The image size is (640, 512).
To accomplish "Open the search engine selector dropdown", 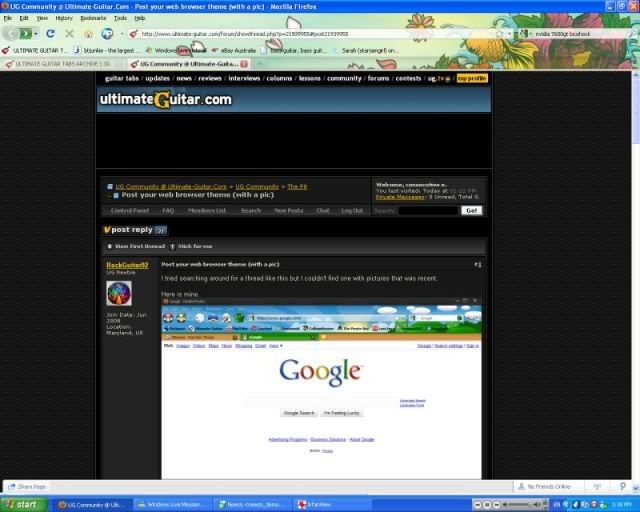I will (x=524, y=34).
